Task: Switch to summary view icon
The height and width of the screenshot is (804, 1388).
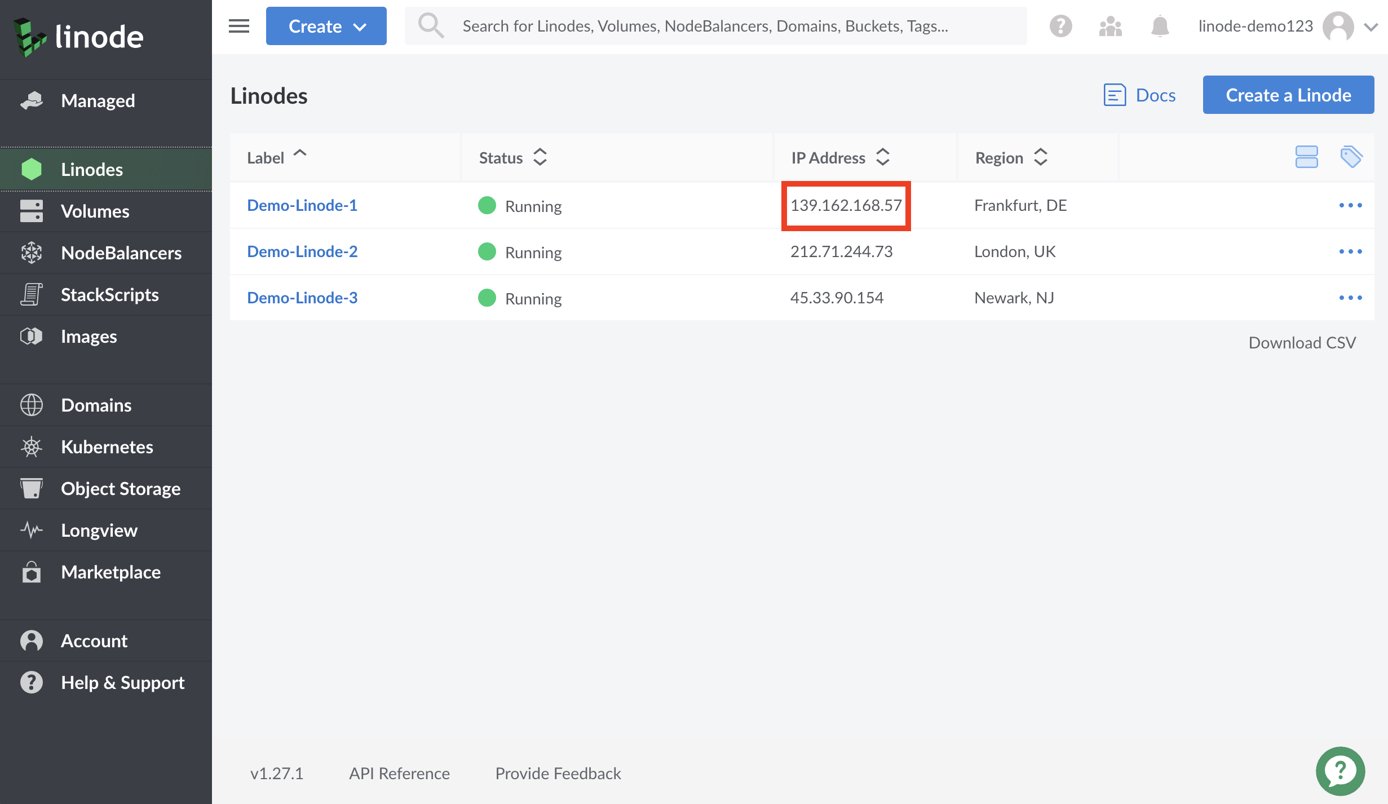Action: tap(1306, 157)
